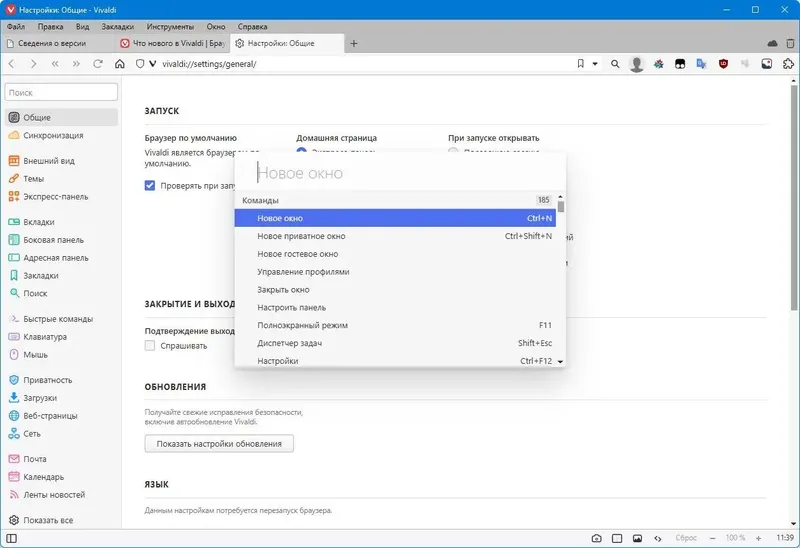Viewport: 800px width, 548px height.
Task: Click 'Показать настройки обновления' button
Action: click(x=219, y=443)
